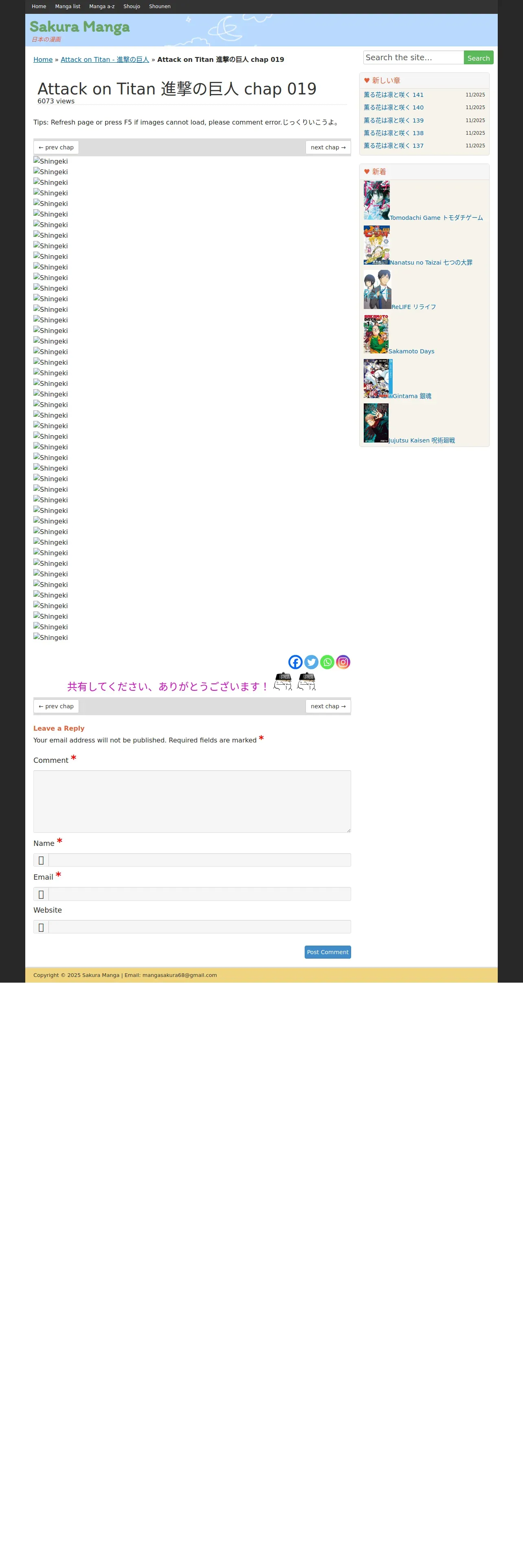Open the Instagram share icon

(x=343, y=661)
